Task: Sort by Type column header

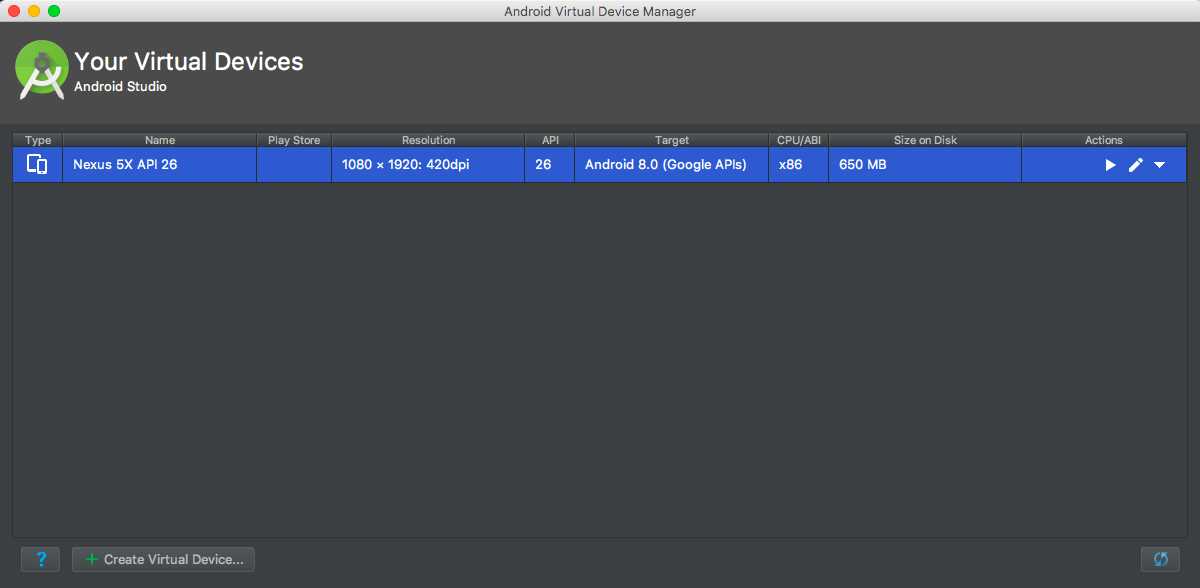Action: [x=38, y=140]
